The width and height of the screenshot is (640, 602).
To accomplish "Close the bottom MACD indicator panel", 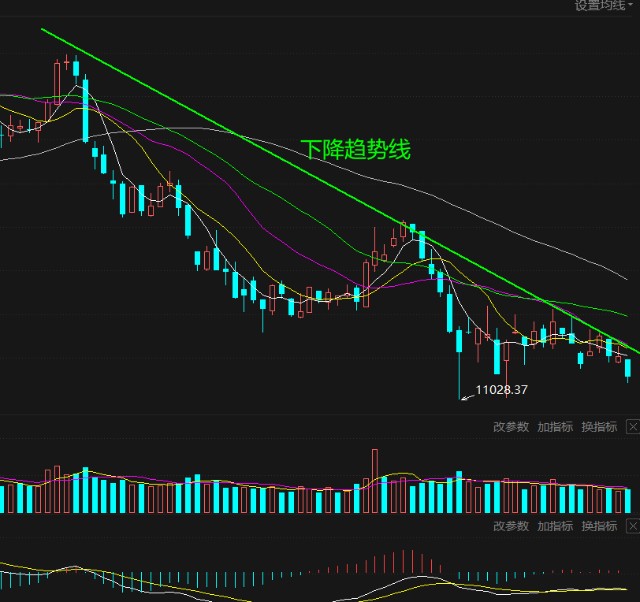I will [632, 527].
